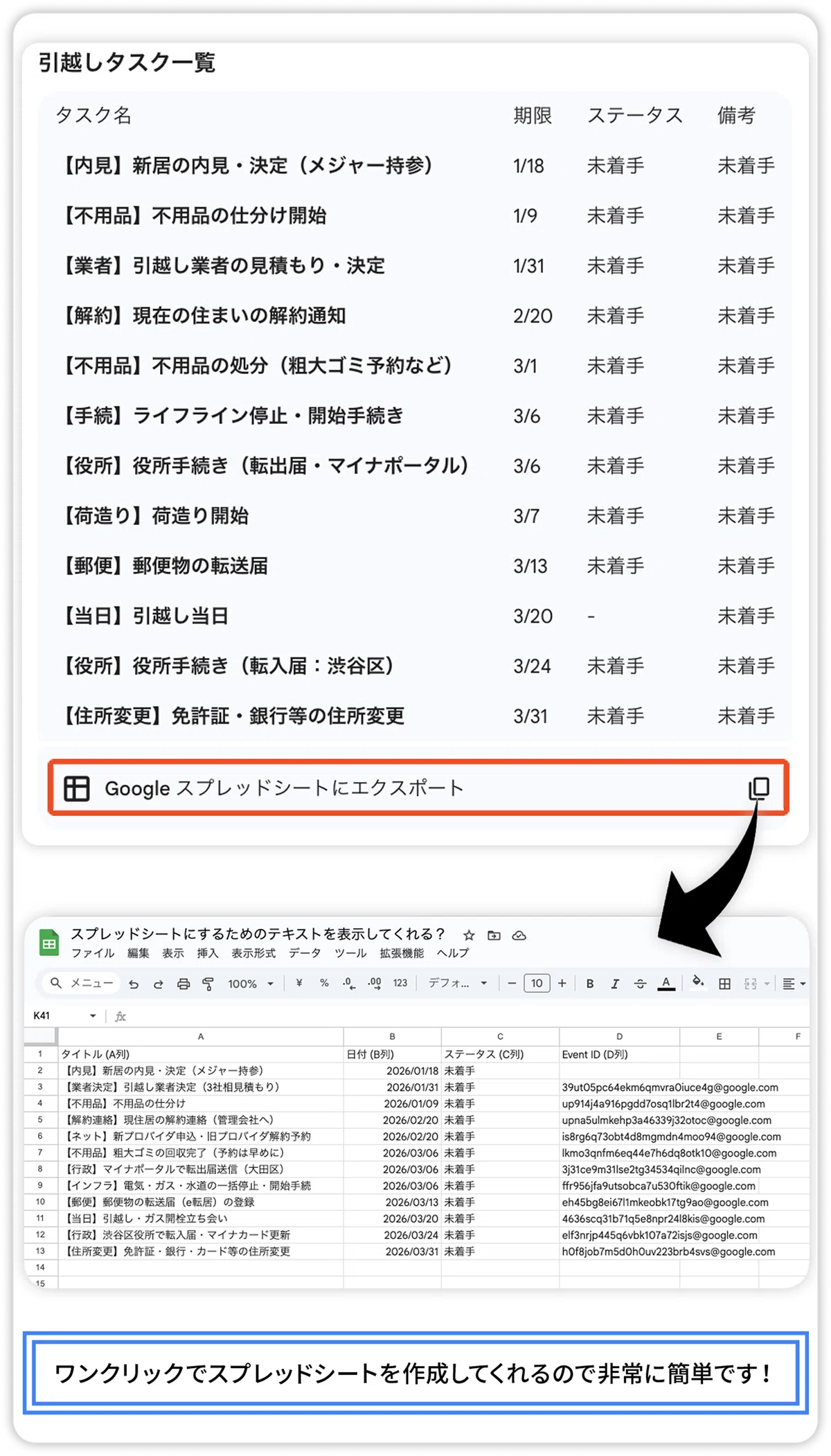Click the merge cells icon
The image size is (831, 1456).
pos(750,984)
